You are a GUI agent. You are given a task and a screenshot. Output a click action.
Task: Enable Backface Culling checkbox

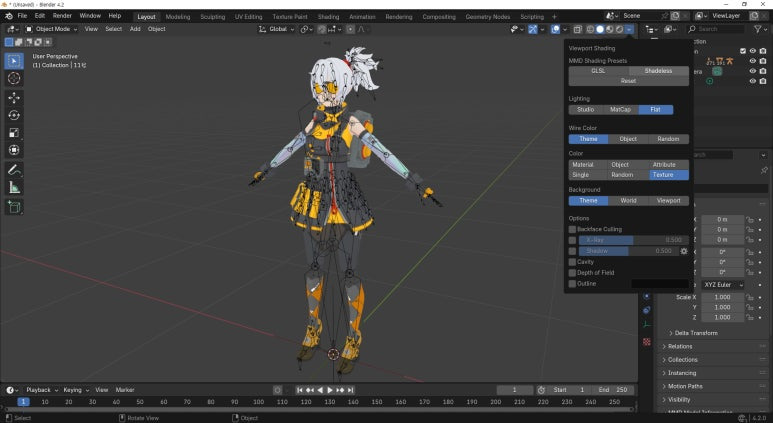click(572, 229)
